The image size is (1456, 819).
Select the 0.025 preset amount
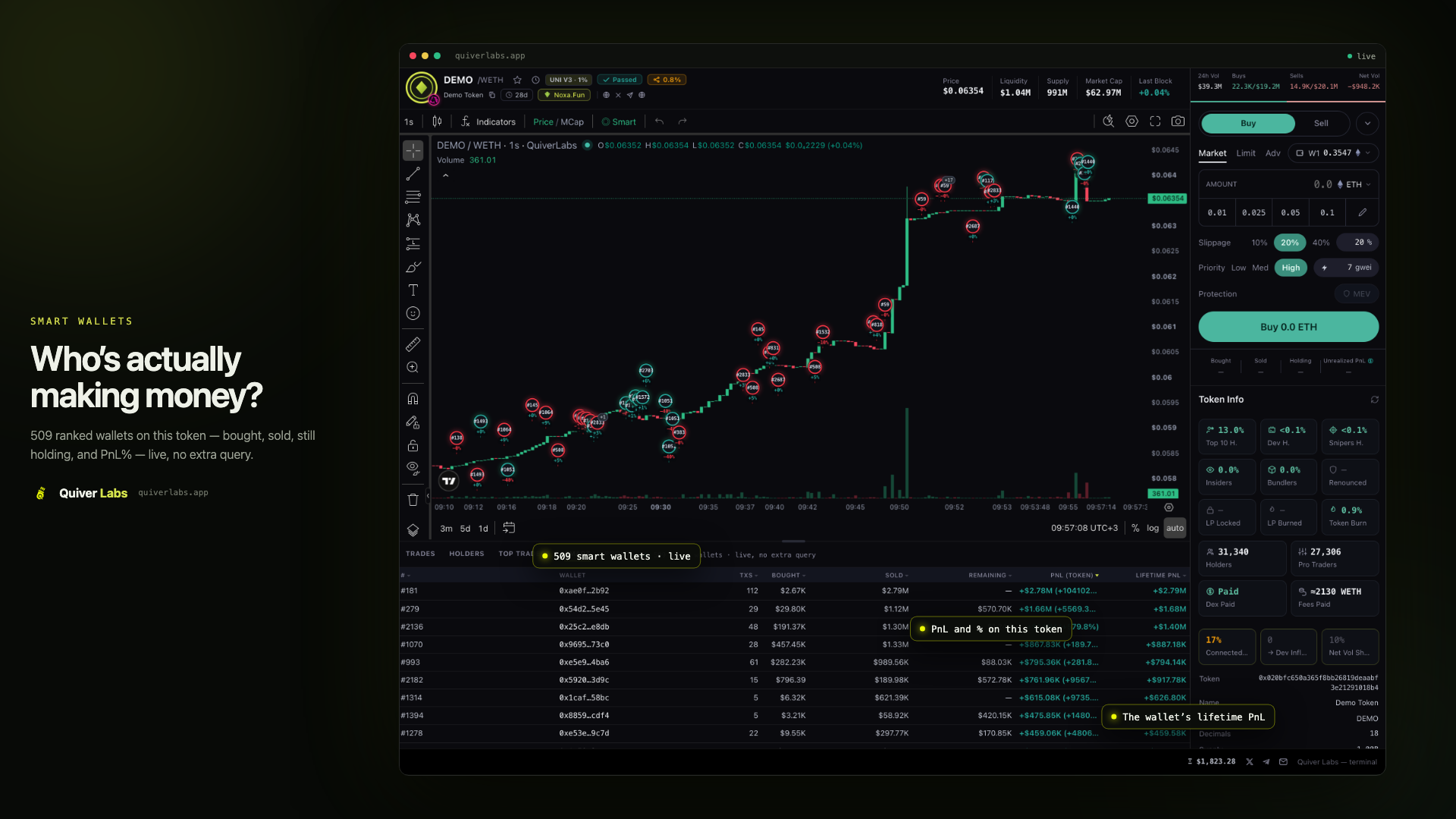(1254, 212)
